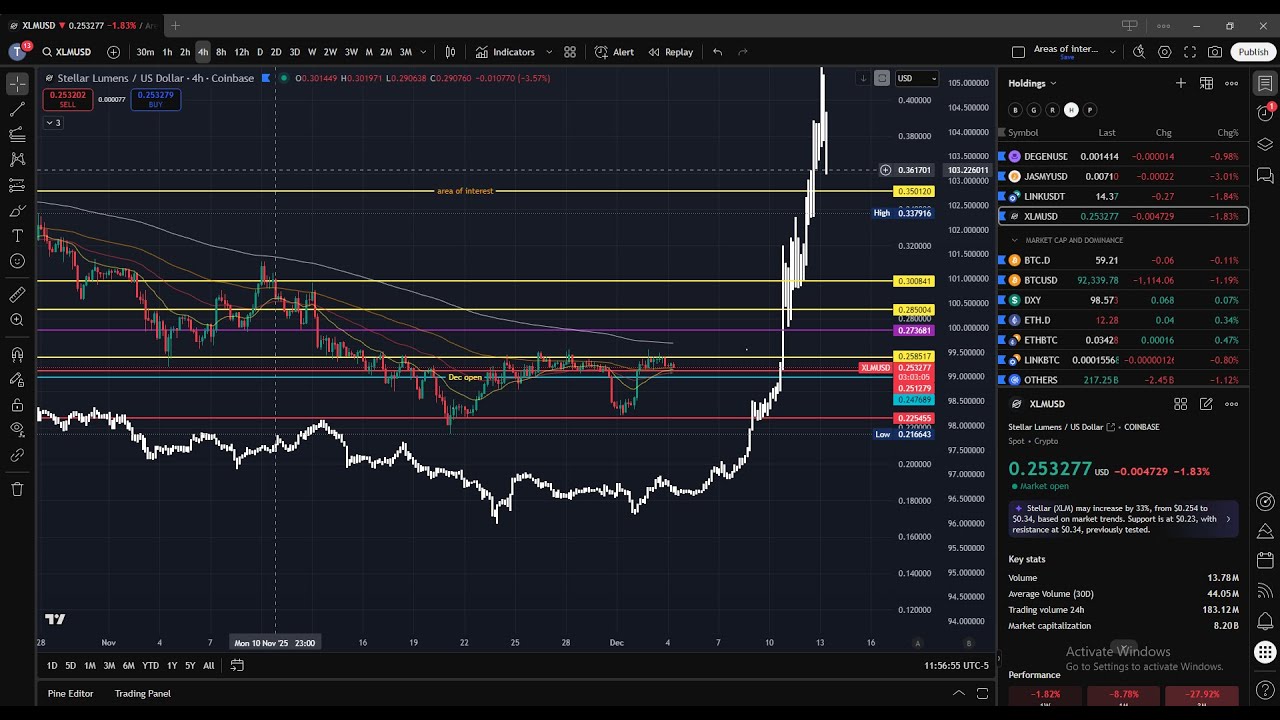Search symbol XLMUSD field
This screenshot has height=720, width=1280.
(67, 52)
